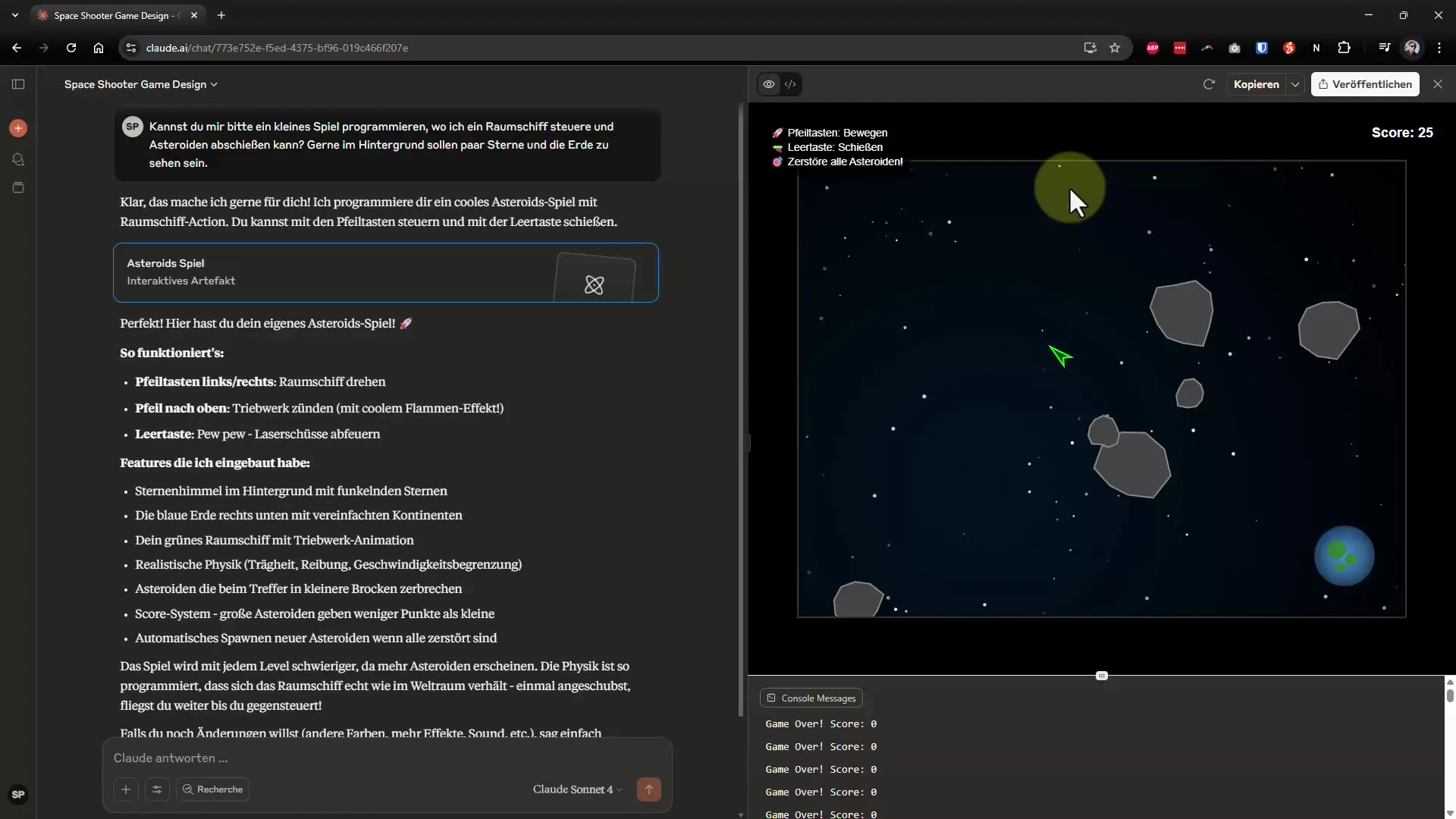Screen dimensions: 1456x819
Task: Click the browser back arrow
Action: pos(17,48)
